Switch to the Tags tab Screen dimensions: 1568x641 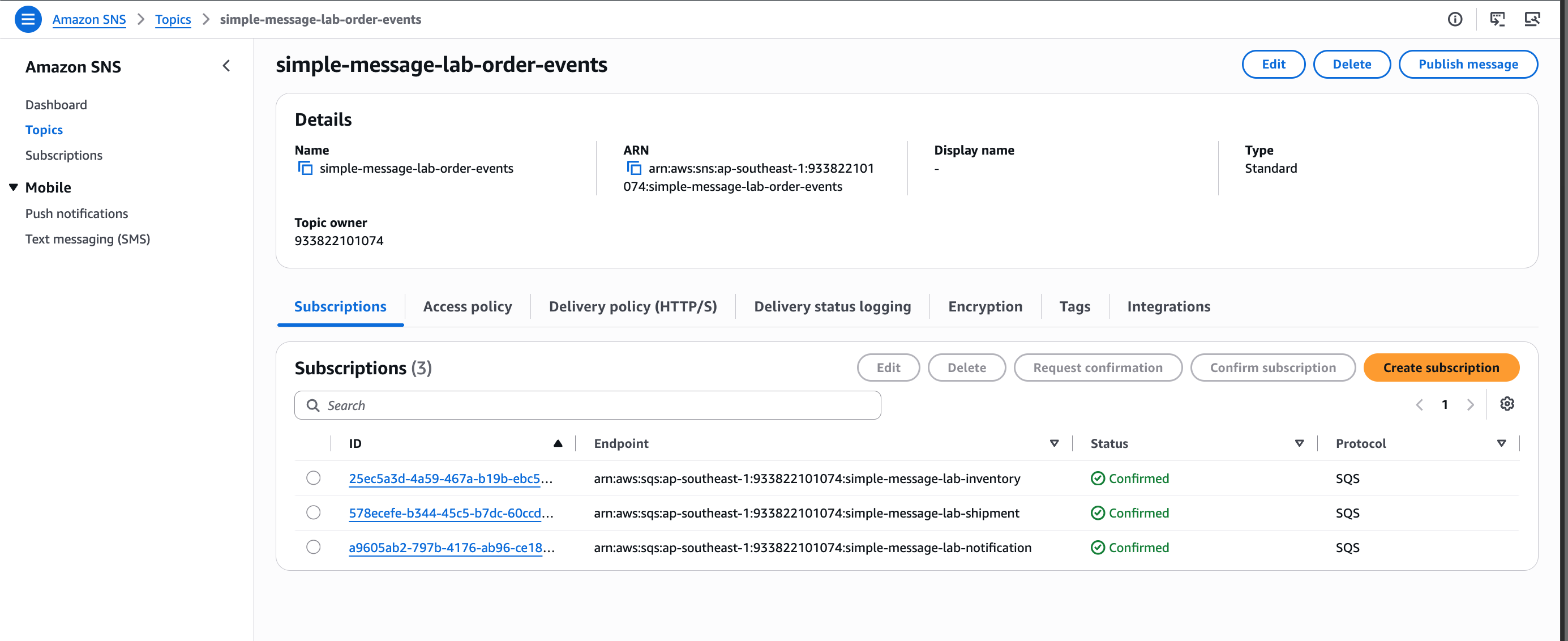coord(1074,306)
